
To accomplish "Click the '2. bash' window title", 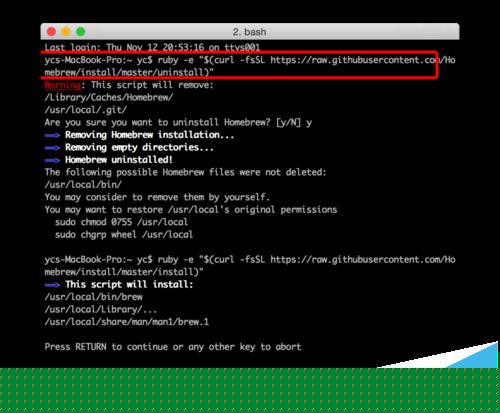I will point(249,32).
